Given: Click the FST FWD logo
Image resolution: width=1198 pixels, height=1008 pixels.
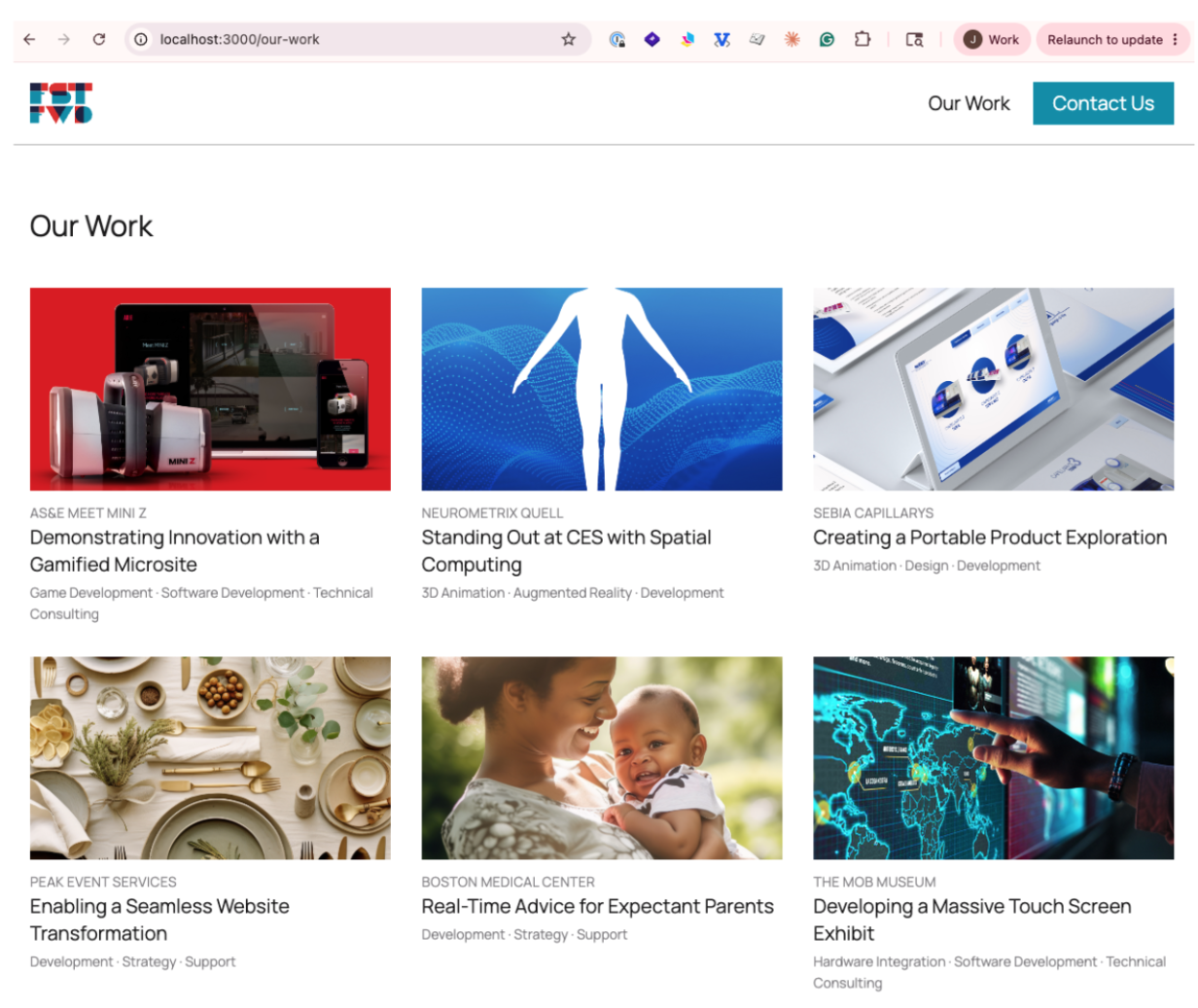Looking at the screenshot, I should (61, 103).
